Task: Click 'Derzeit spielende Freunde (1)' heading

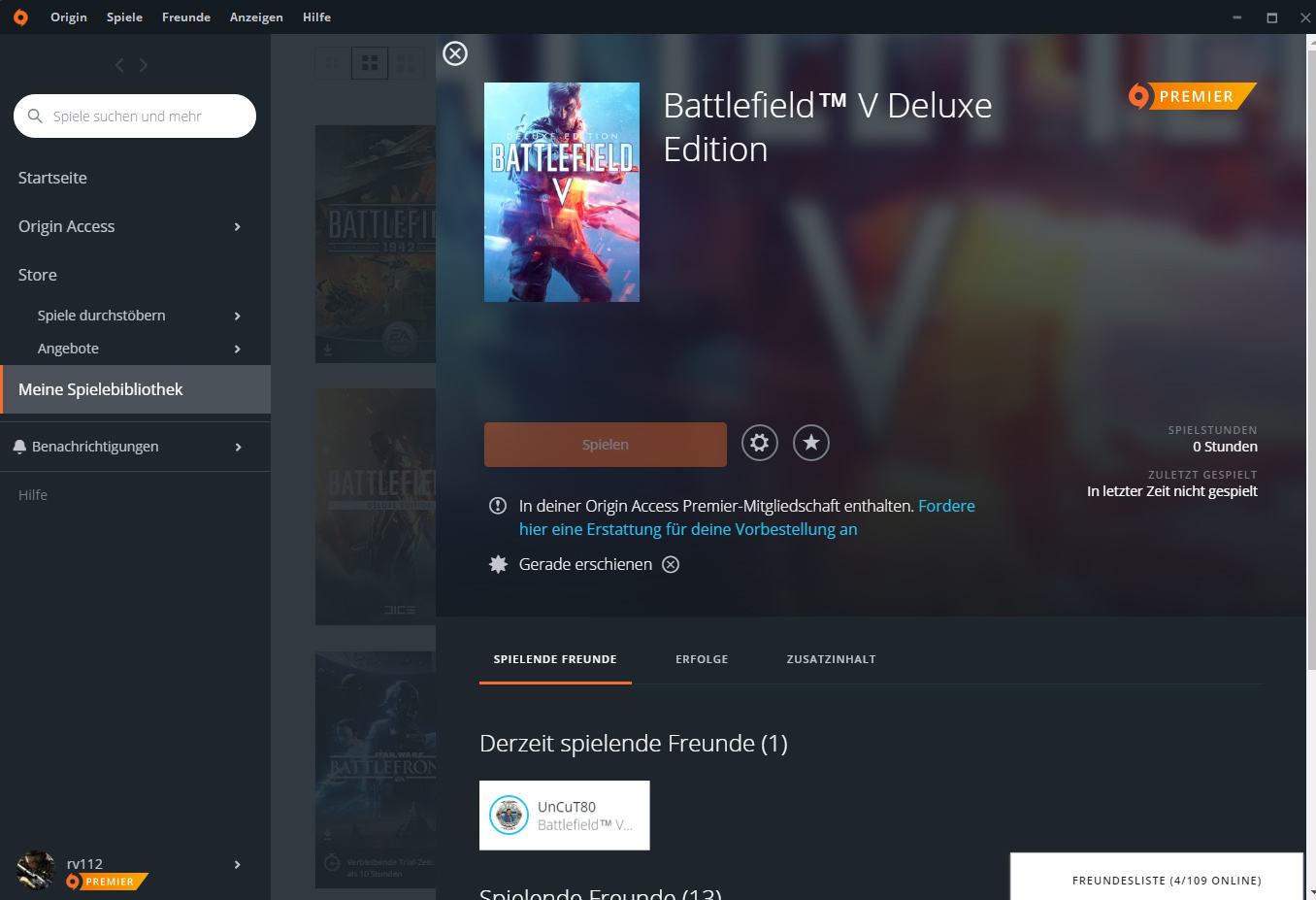Action: click(634, 744)
